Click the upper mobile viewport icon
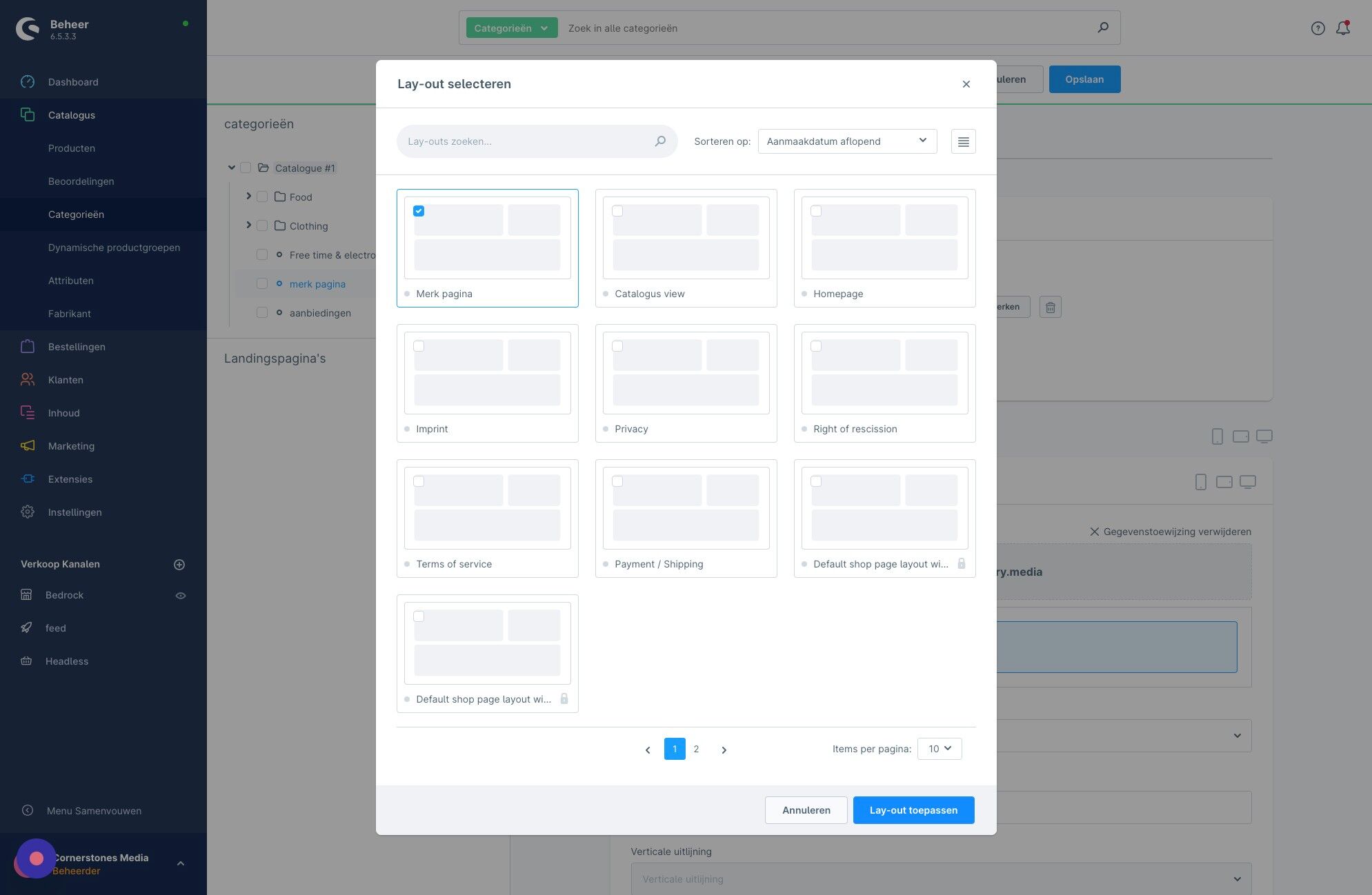The width and height of the screenshot is (1372, 895). 1217,436
